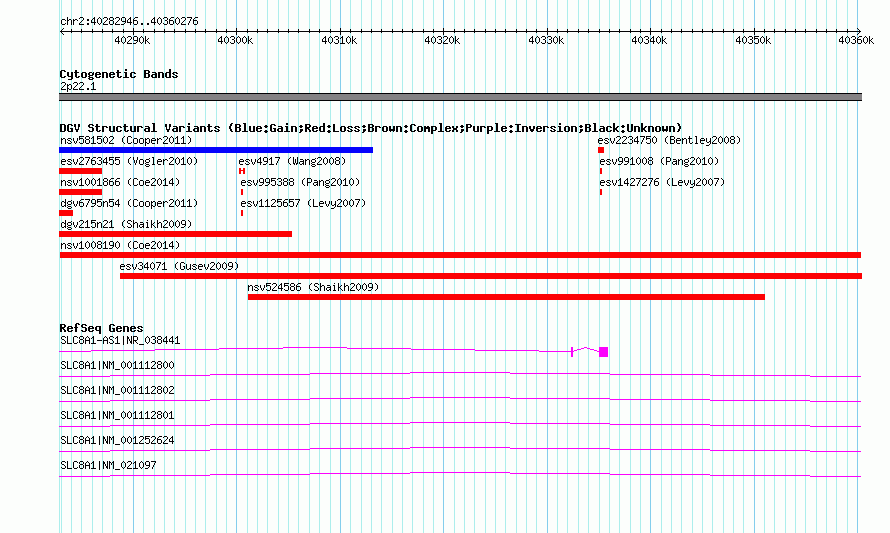Image resolution: width=890 pixels, height=533 pixels.
Task: Click the esv2763455 (Vogler2010) variant label
Action: click(x=129, y=161)
